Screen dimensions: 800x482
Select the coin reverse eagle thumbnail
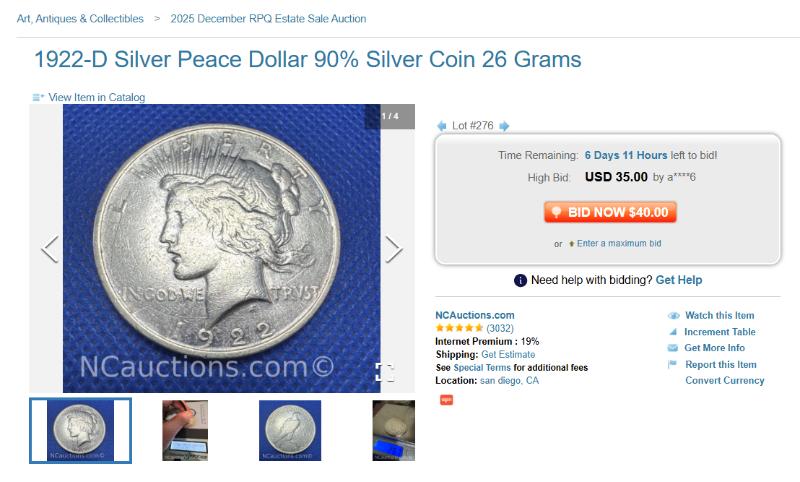pos(290,430)
